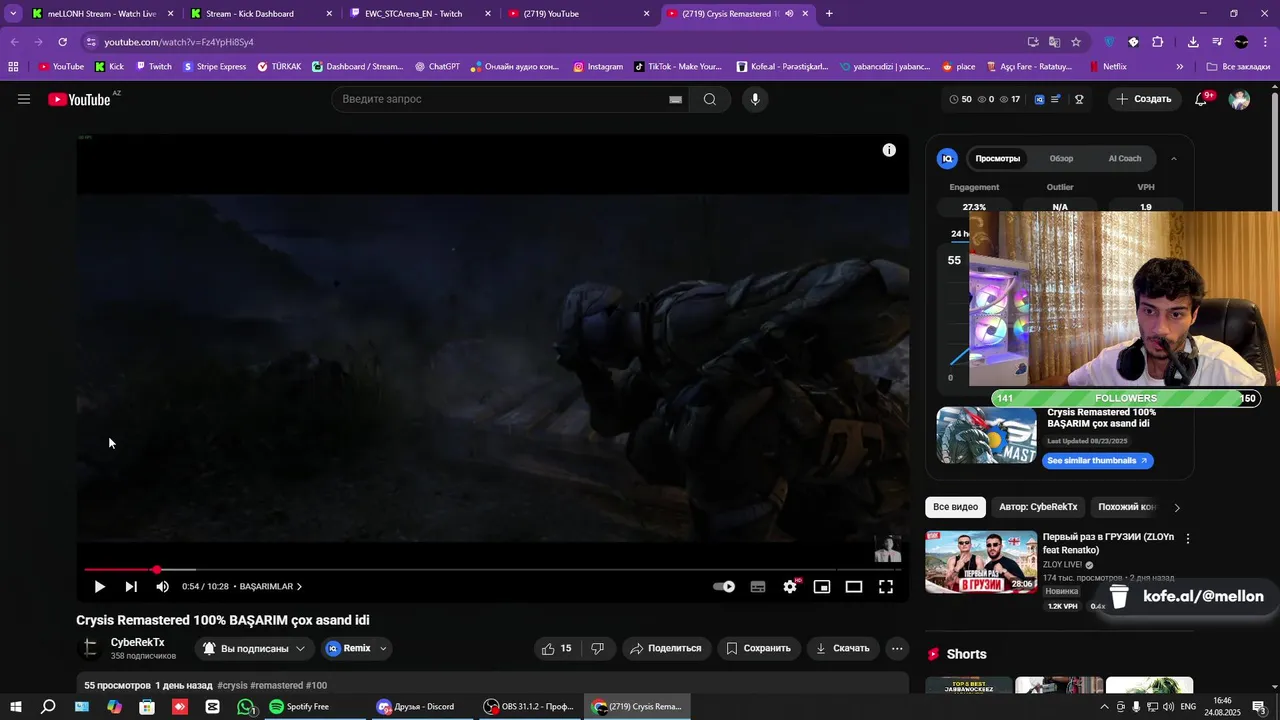Open a new browser tab
The width and height of the screenshot is (1280, 720).
point(829,14)
